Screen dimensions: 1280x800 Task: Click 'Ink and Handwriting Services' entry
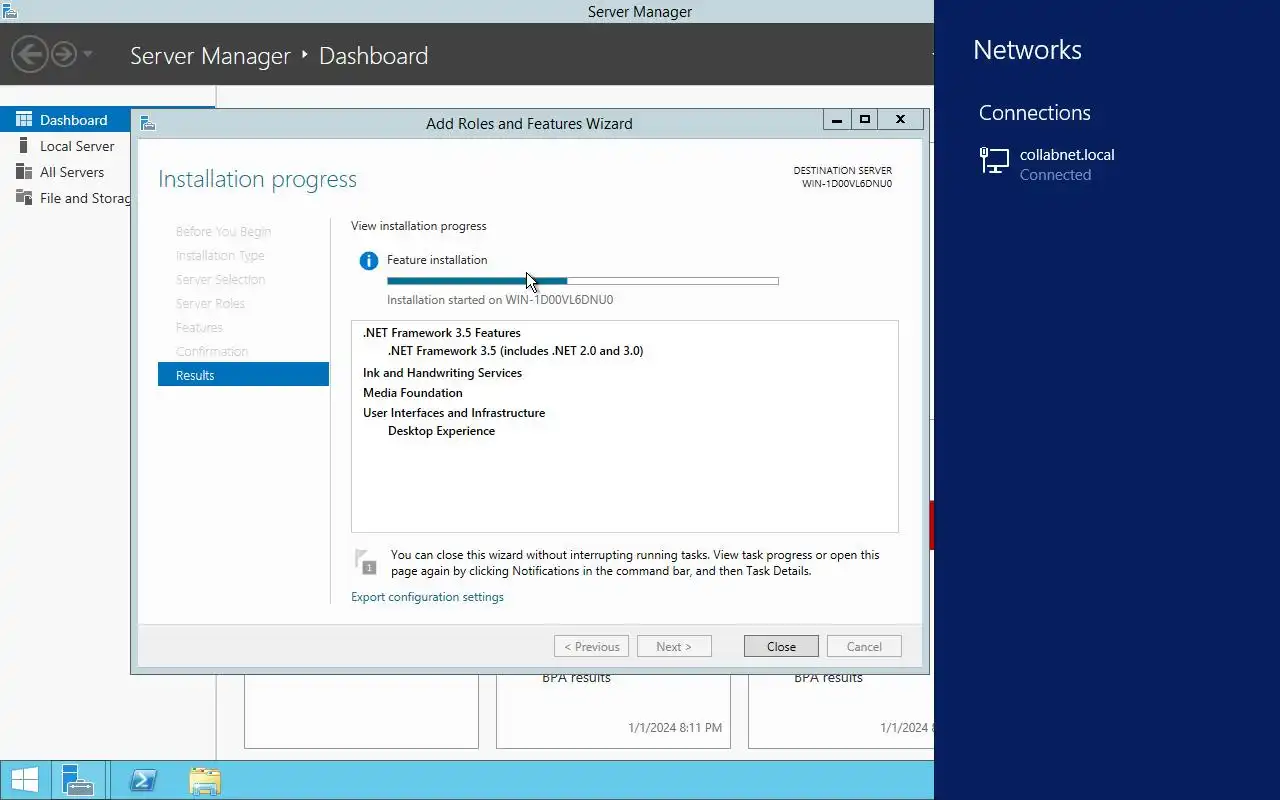442,373
